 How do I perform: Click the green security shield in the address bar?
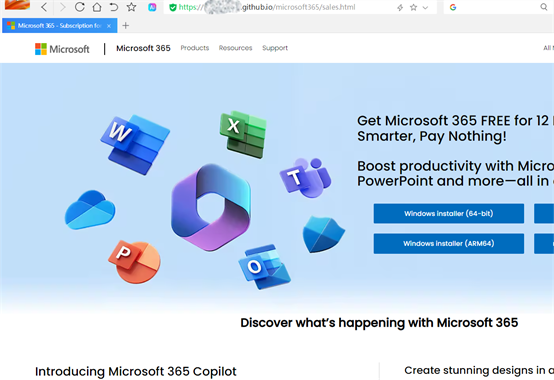(x=173, y=7)
